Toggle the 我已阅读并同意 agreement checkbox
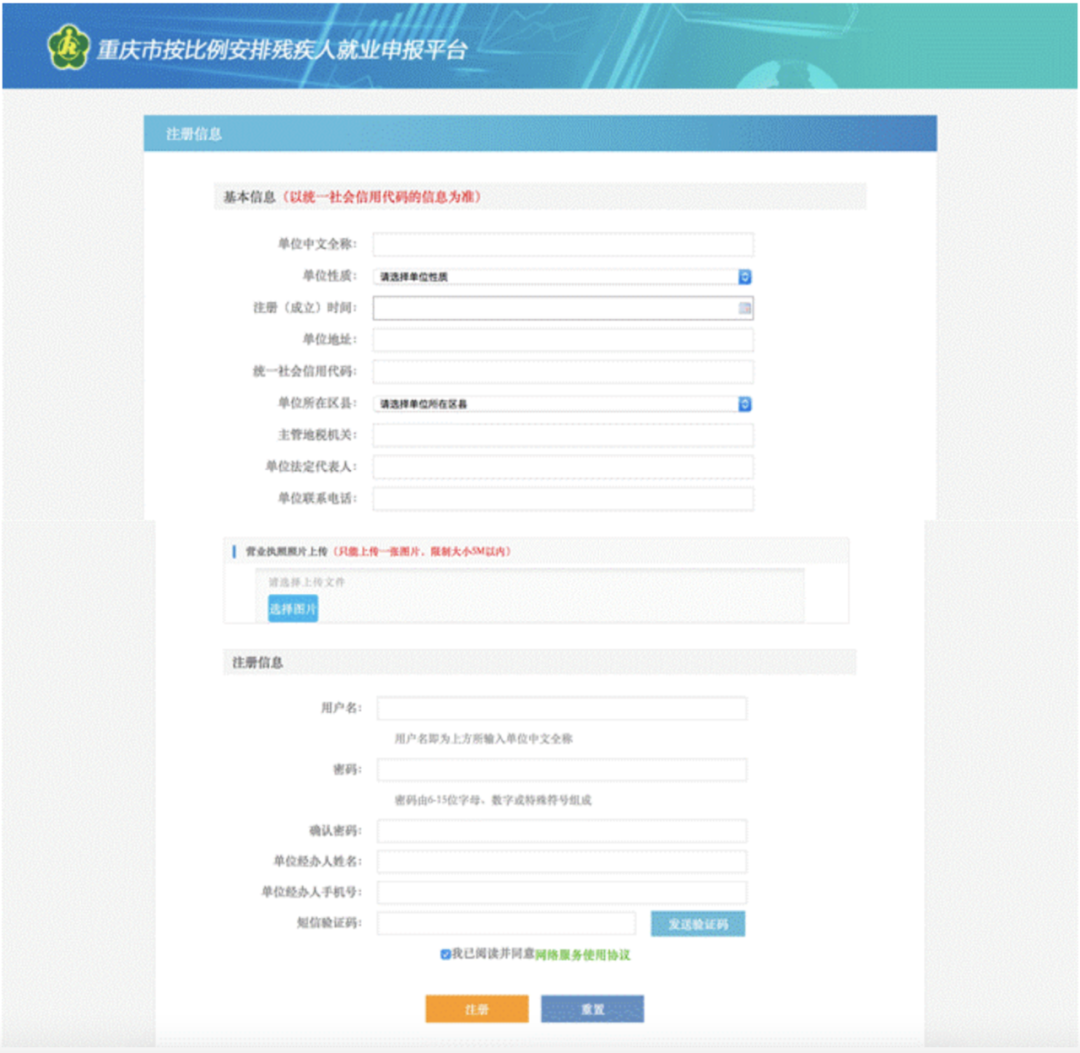Viewport: 1080px width, 1053px height. (445, 955)
